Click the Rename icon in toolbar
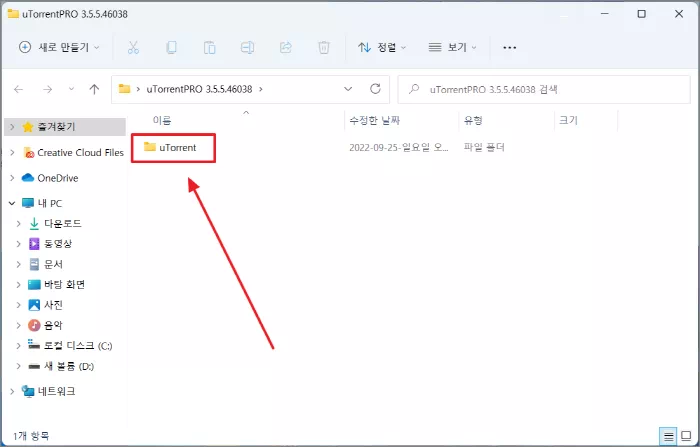Screen dimensions: 700x447 tap(247, 47)
